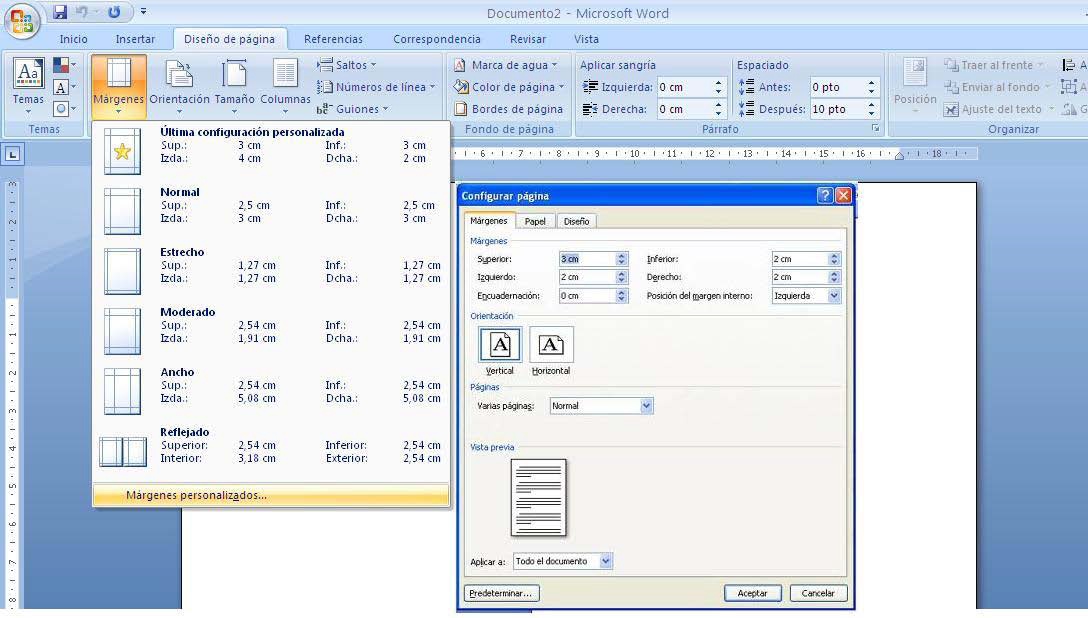Viewport: 1088px width, 618px height.
Task: Click the Encuadernación spinner arrows
Action: click(622, 295)
